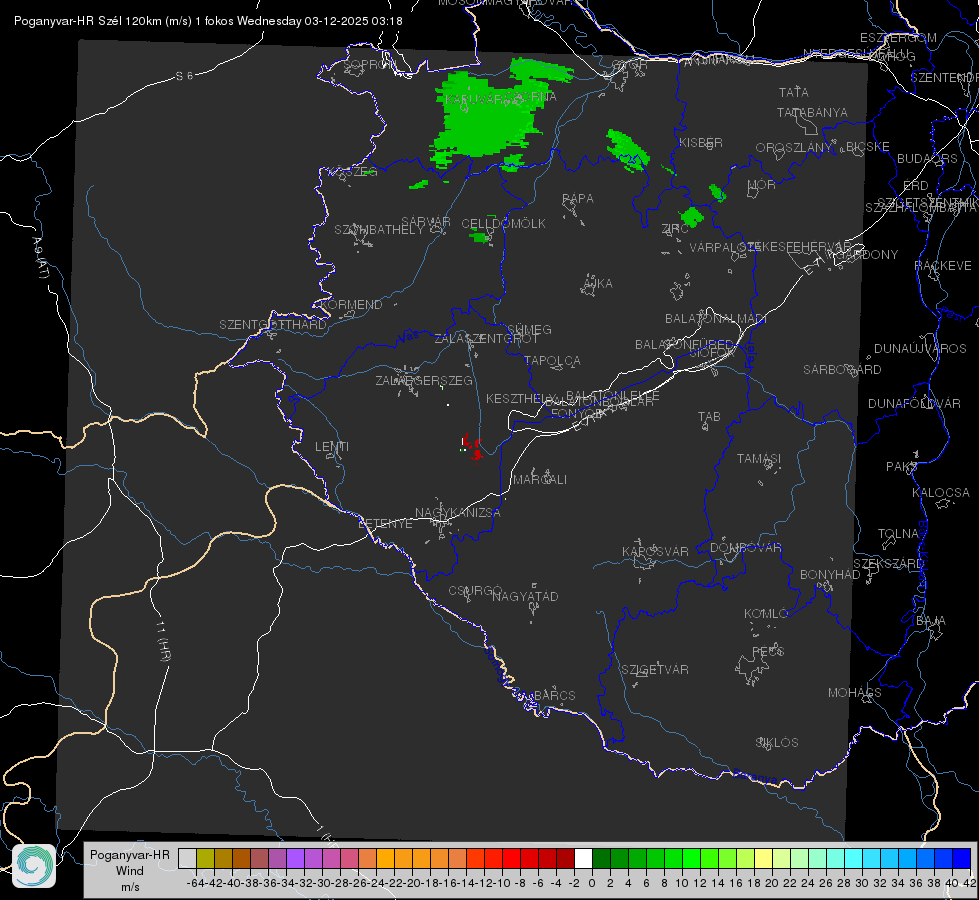Click the Poganyvar-HR Wind m/s legend label
979x900 pixels.
click(130, 870)
